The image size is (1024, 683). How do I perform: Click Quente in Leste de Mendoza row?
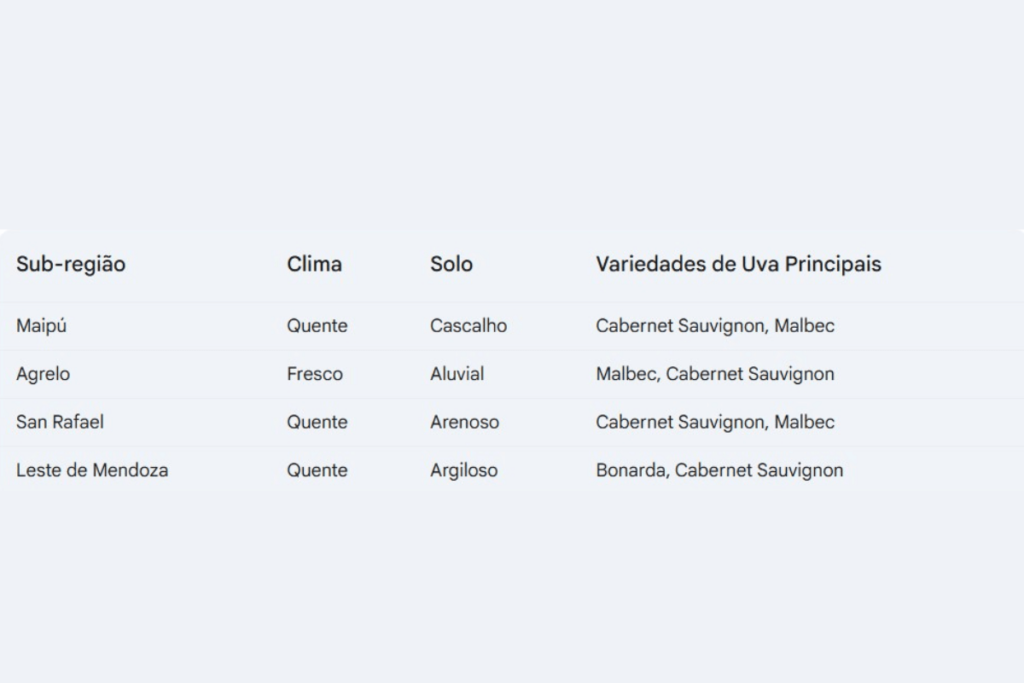[x=317, y=470]
